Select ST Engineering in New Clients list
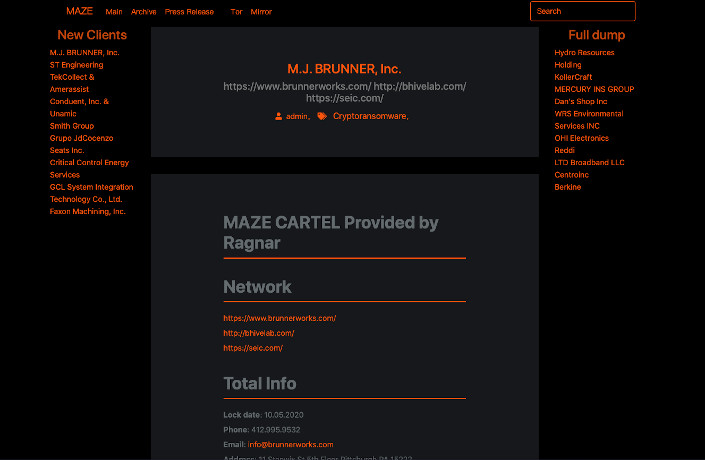This screenshot has height=460, width=705. [x=76, y=65]
